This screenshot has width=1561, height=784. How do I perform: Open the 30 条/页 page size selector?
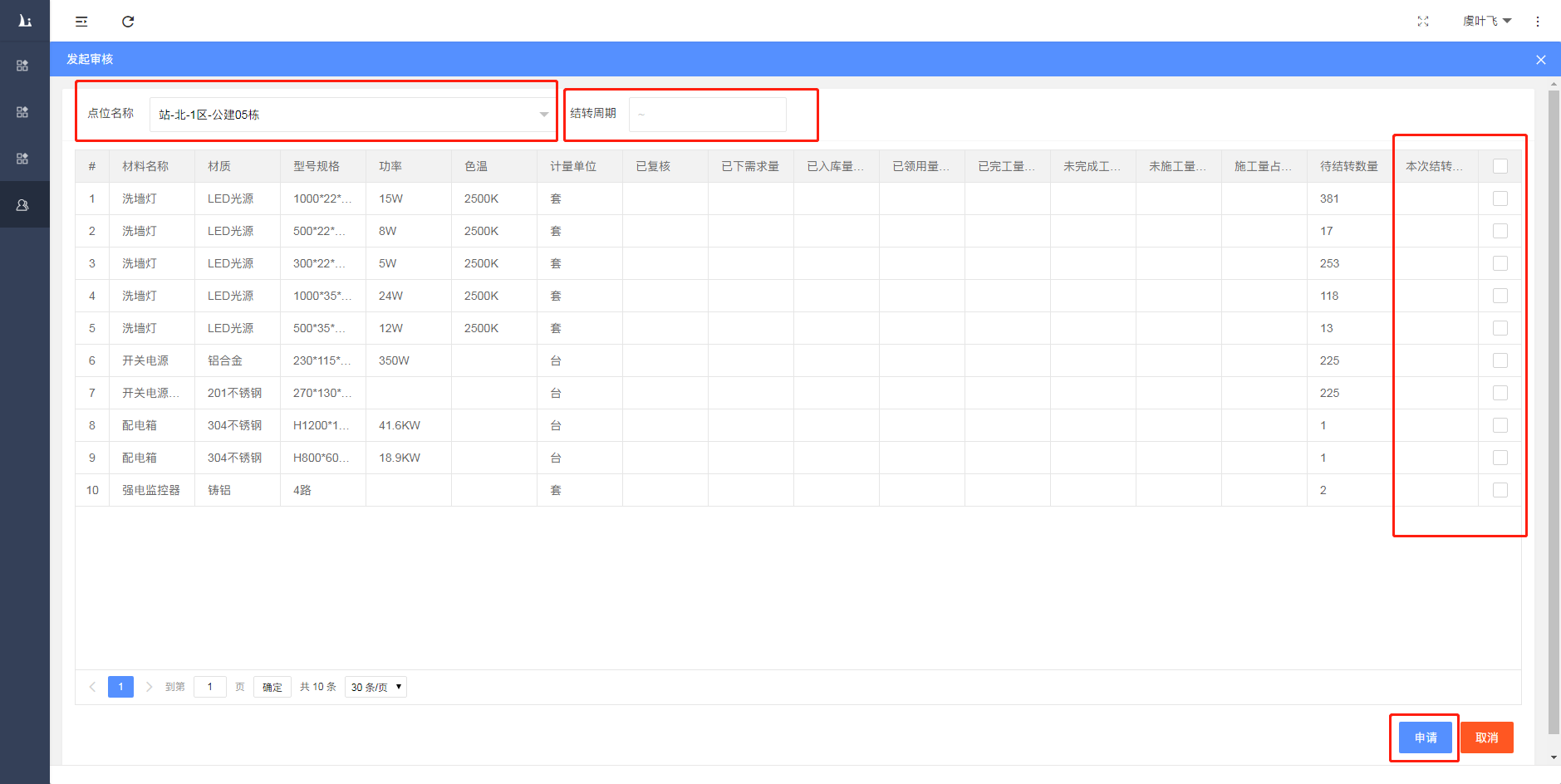pyautogui.click(x=376, y=687)
